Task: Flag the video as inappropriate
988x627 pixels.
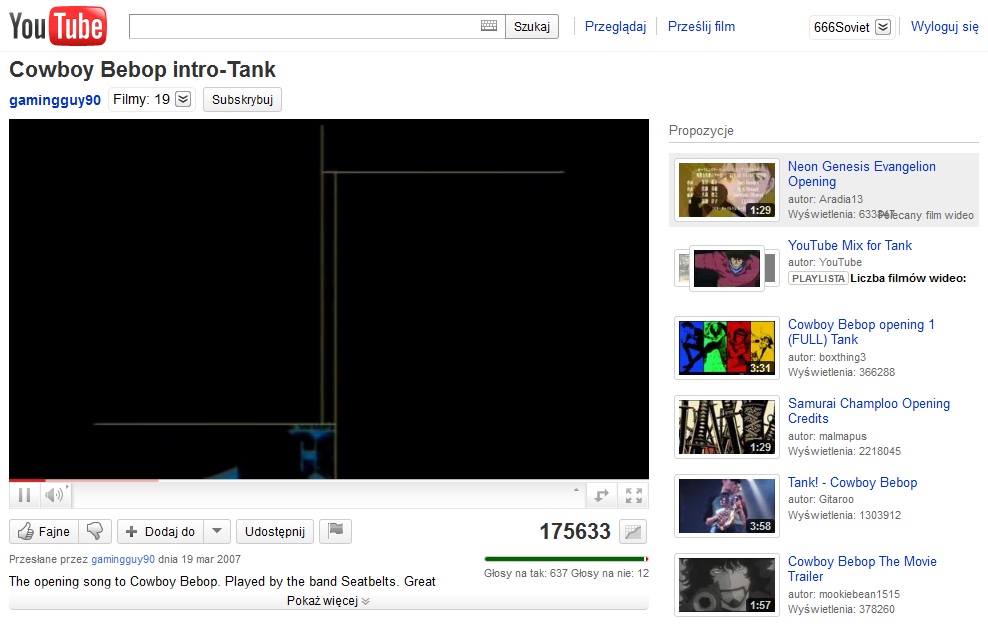Action: pos(335,532)
